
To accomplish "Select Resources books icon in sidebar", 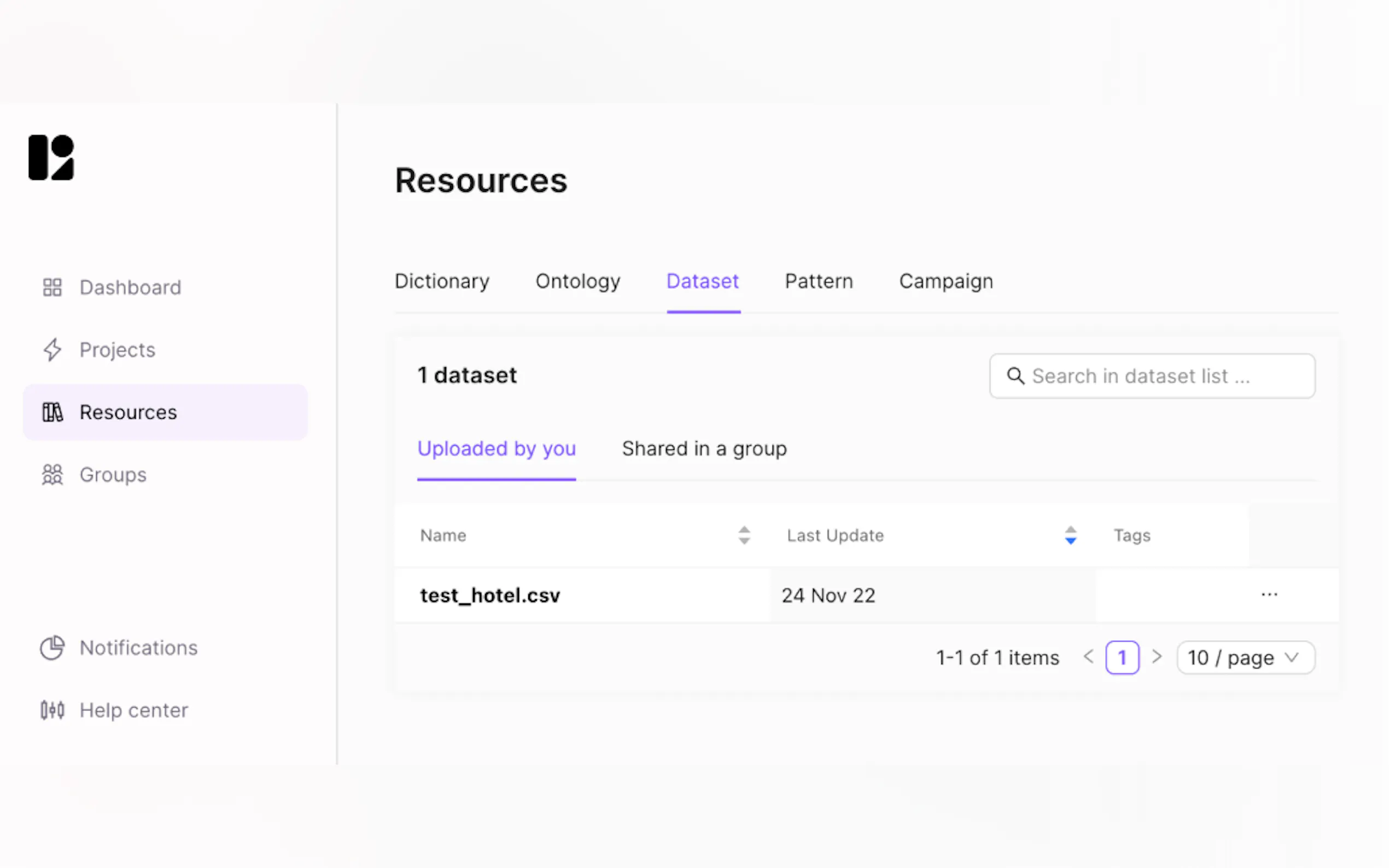I will tap(52, 412).
